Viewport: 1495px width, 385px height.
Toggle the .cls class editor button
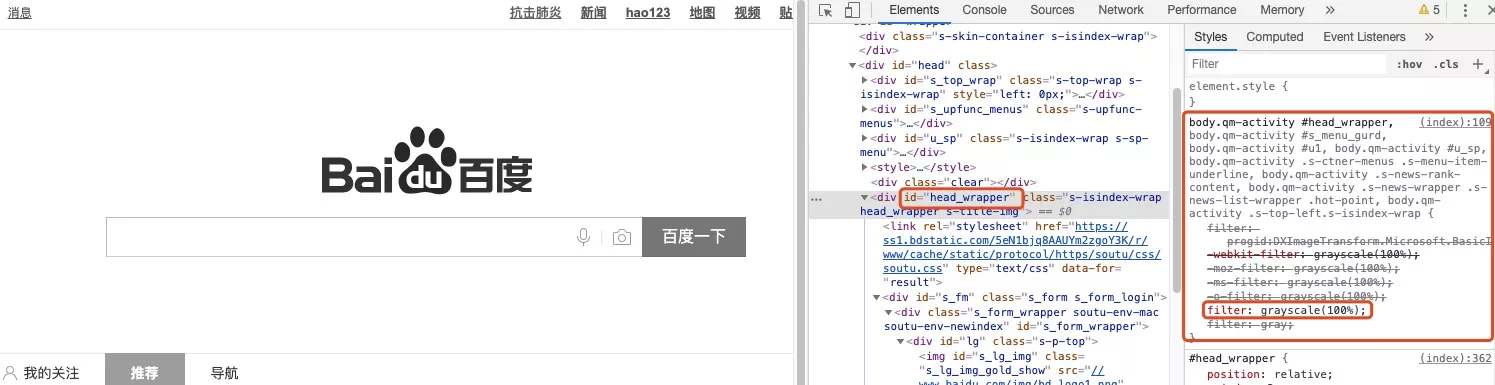tap(1446, 64)
